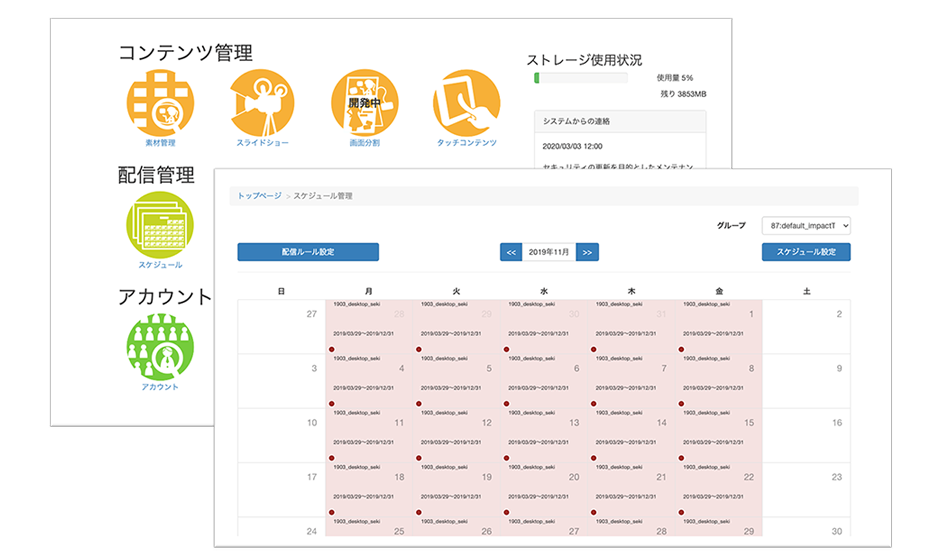
Task: Click the red dot on November 11
Action: pos(332,458)
